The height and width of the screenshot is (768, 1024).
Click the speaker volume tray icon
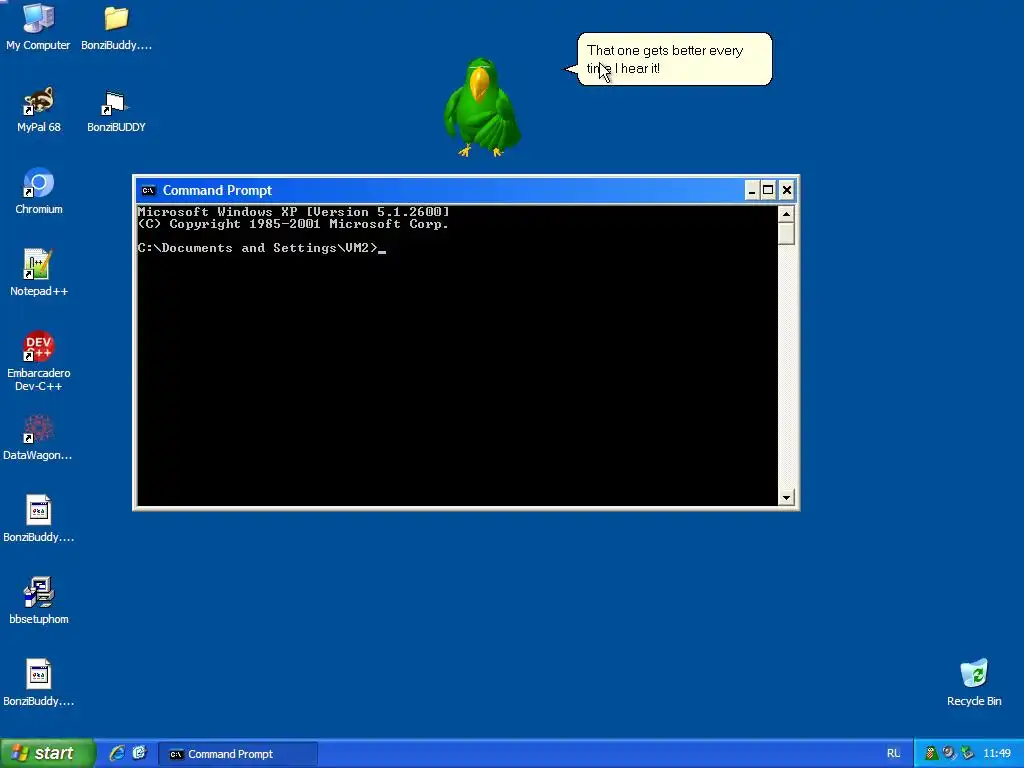[x=949, y=753]
